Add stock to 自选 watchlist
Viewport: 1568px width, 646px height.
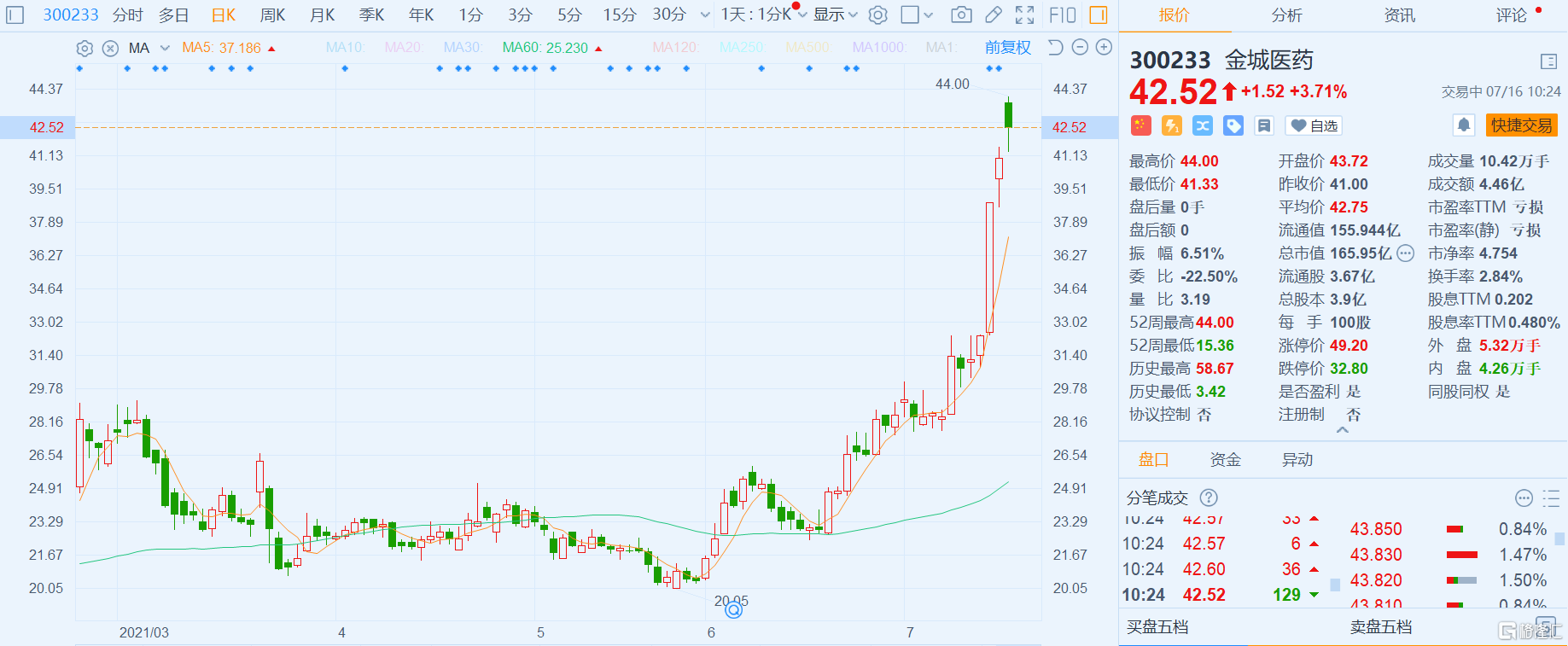click(1314, 126)
